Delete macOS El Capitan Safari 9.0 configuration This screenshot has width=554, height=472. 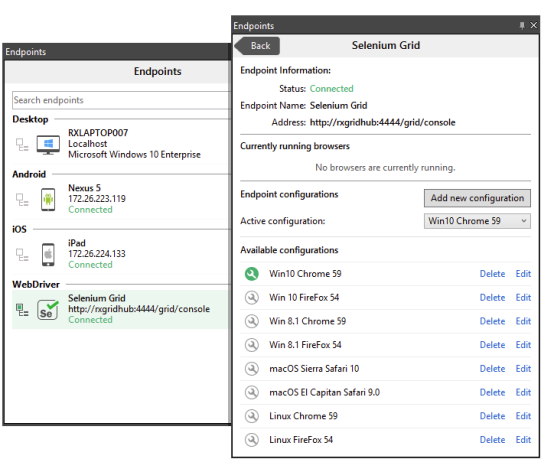pyautogui.click(x=492, y=392)
